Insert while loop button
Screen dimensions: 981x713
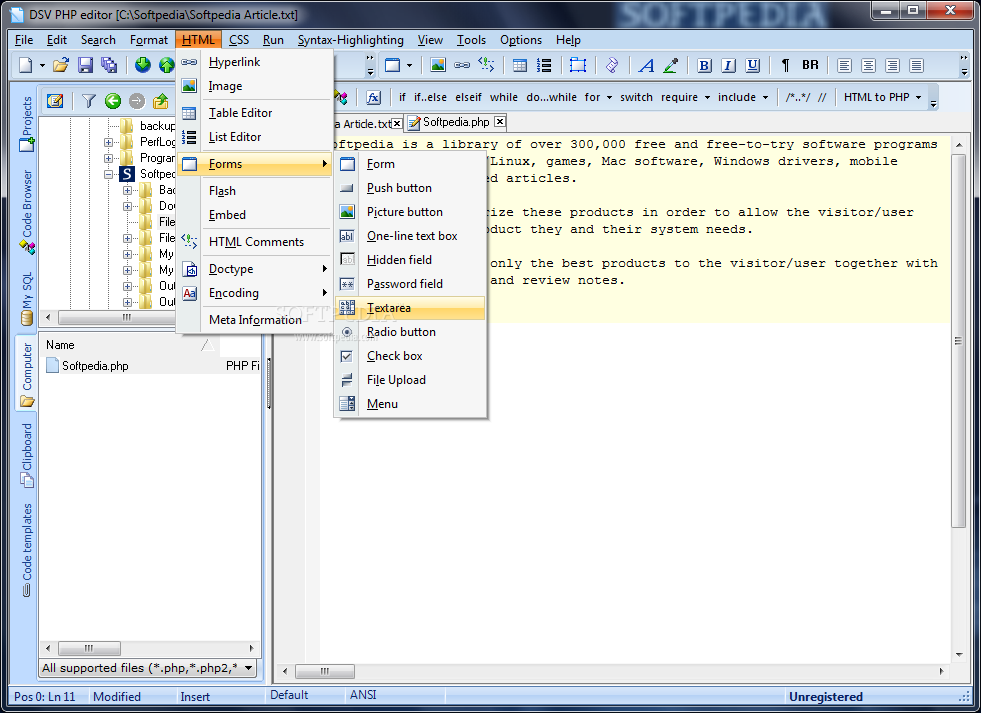click(504, 98)
